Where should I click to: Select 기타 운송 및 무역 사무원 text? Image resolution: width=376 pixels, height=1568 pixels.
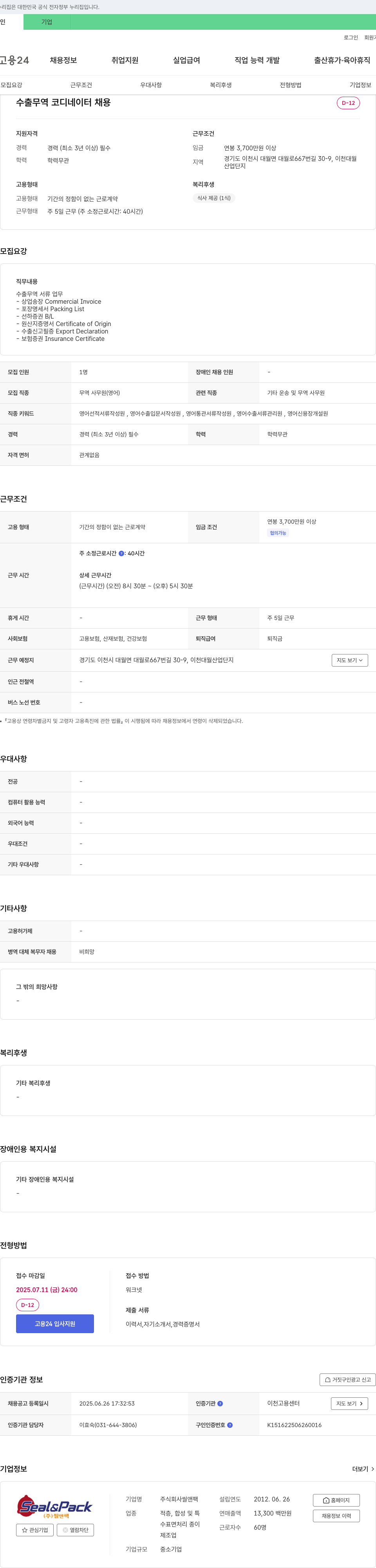296,393
